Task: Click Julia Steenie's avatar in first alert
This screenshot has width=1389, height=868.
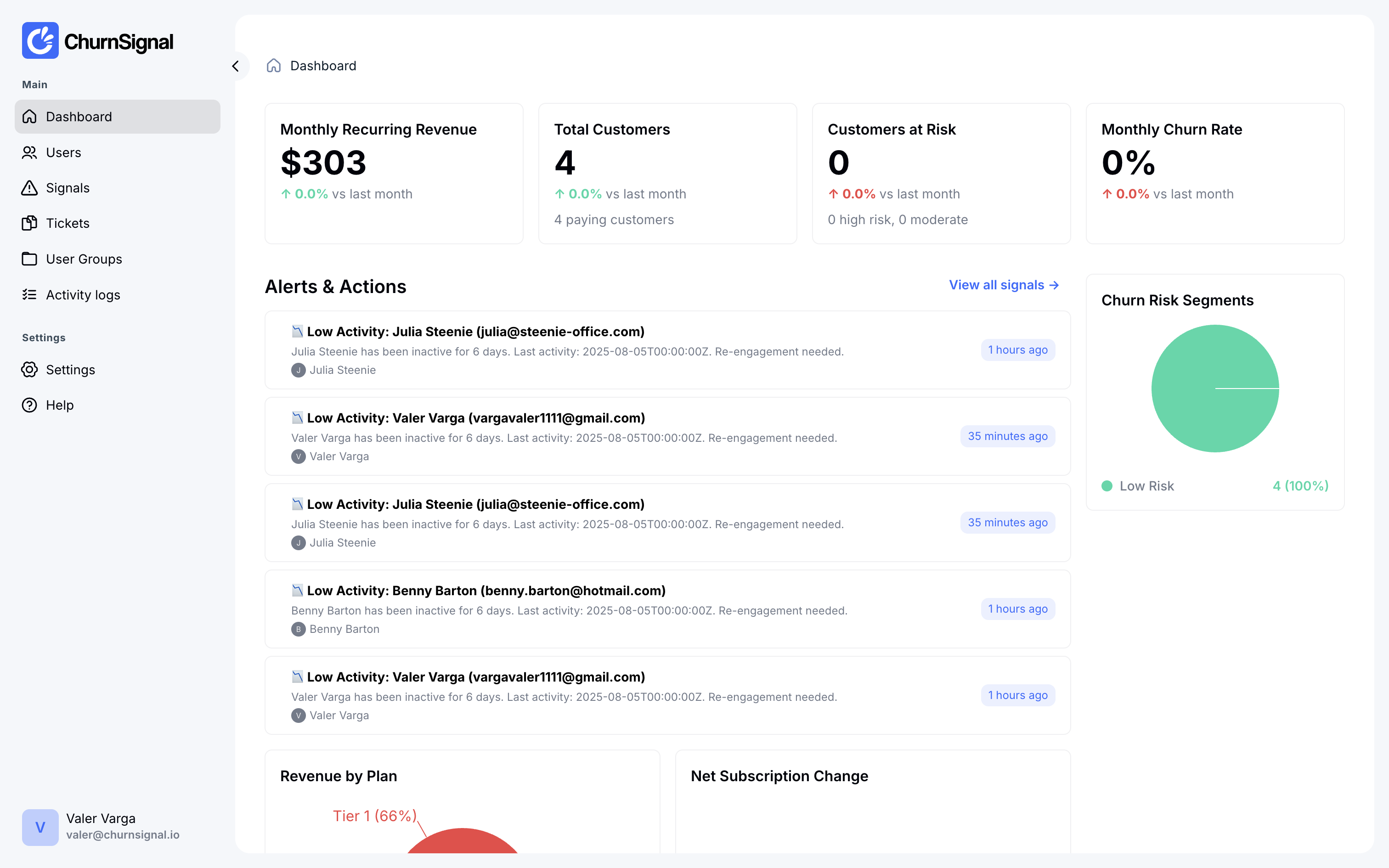Action: pyautogui.click(x=299, y=370)
